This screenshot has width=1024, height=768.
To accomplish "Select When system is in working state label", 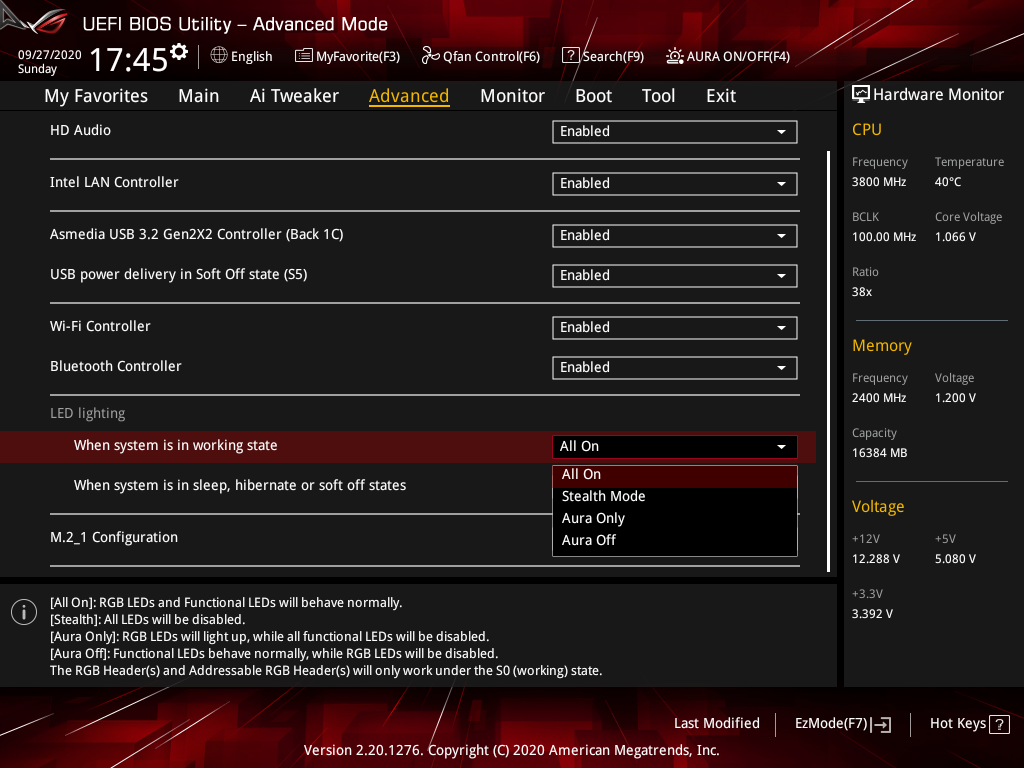I will (x=176, y=445).
